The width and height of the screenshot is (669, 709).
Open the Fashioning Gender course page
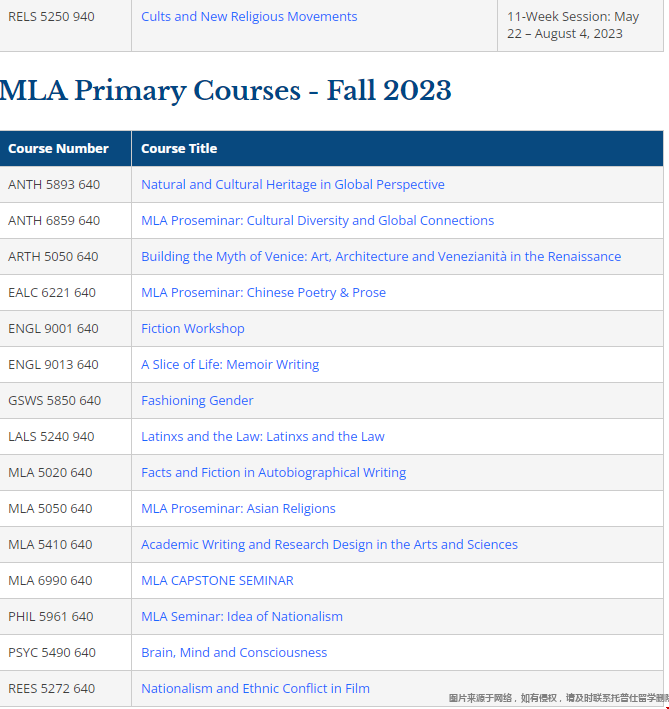[197, 401]
